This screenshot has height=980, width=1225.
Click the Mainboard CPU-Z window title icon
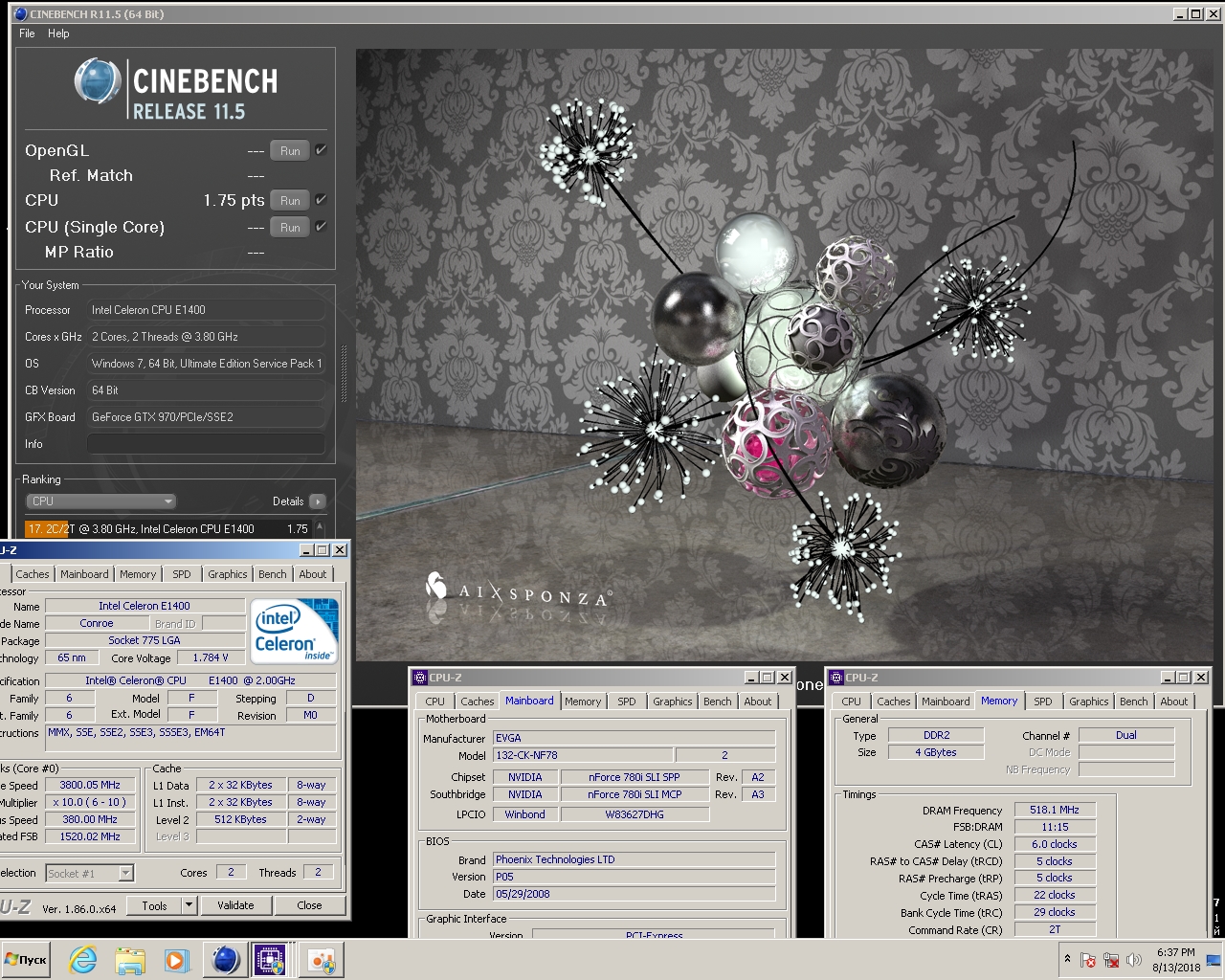tap(419, 678)
